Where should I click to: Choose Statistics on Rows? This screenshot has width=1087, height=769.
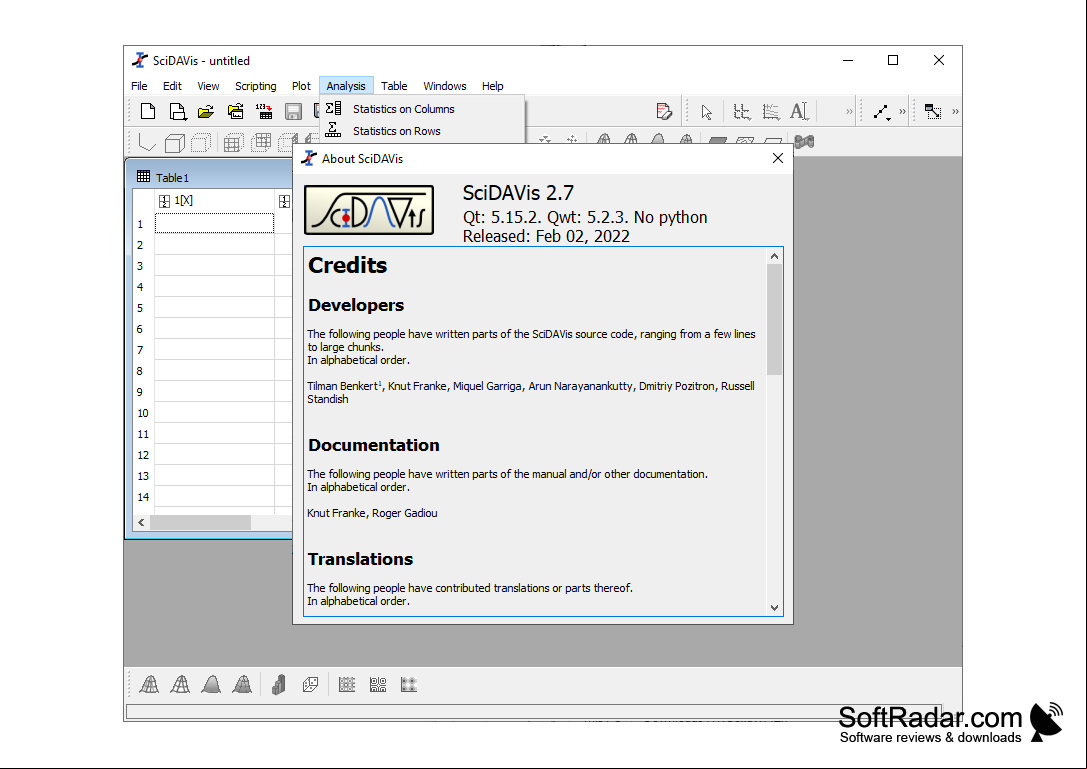pyautogui.click(x=422, y=131)
